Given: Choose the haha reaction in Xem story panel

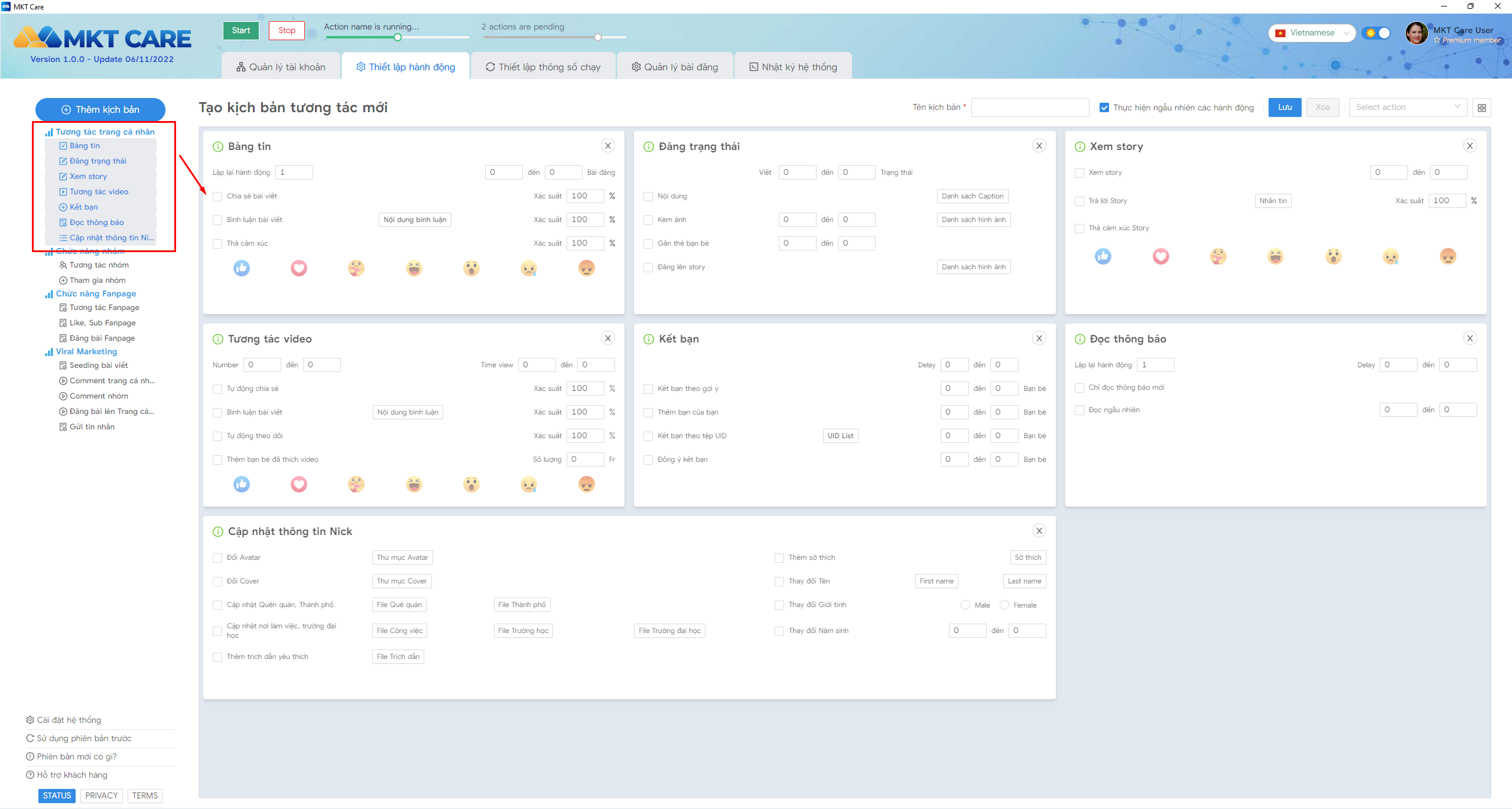Looking at the screenshot, I should 1275,256.
